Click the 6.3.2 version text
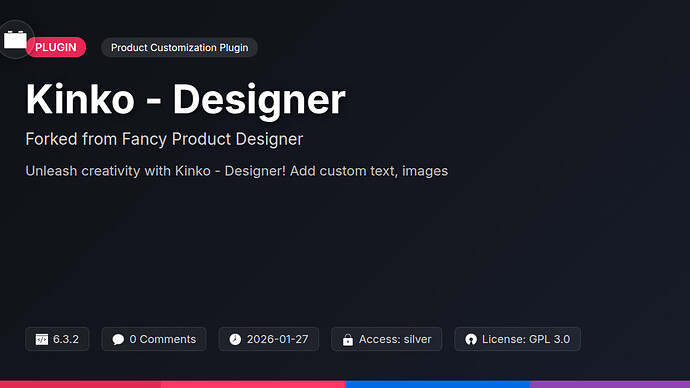 66,339
